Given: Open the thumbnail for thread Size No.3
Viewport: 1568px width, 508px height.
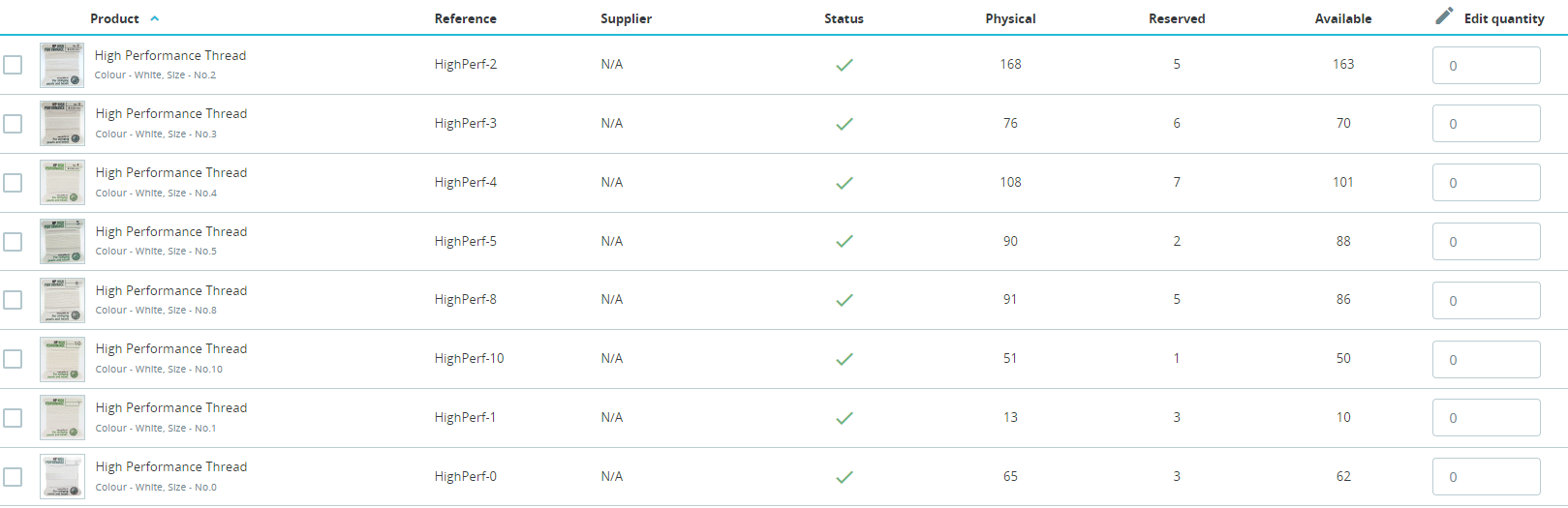Looking at the screenshot, I should click(x=62, y=124).
